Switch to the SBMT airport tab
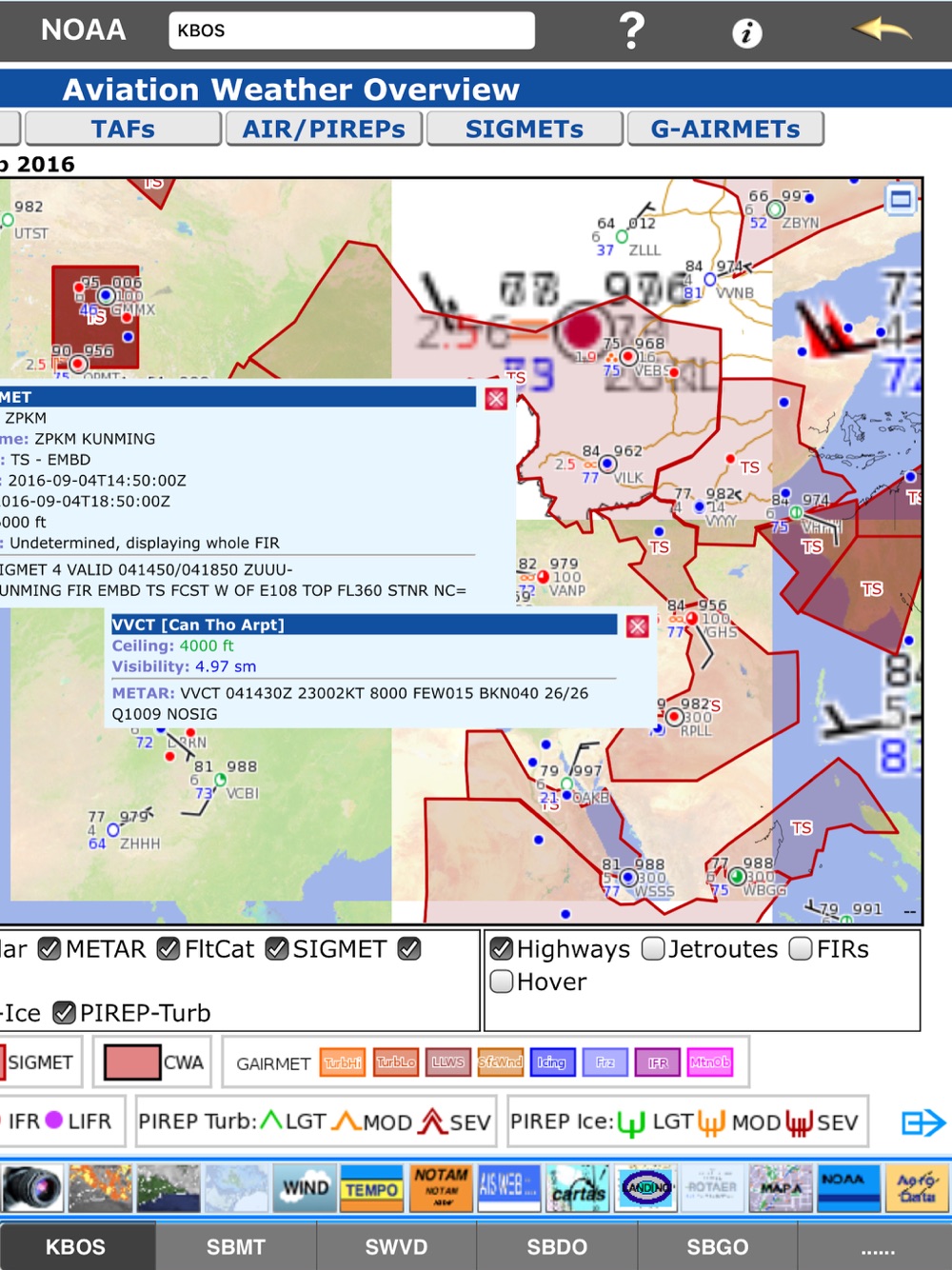 coord(236,1246)
